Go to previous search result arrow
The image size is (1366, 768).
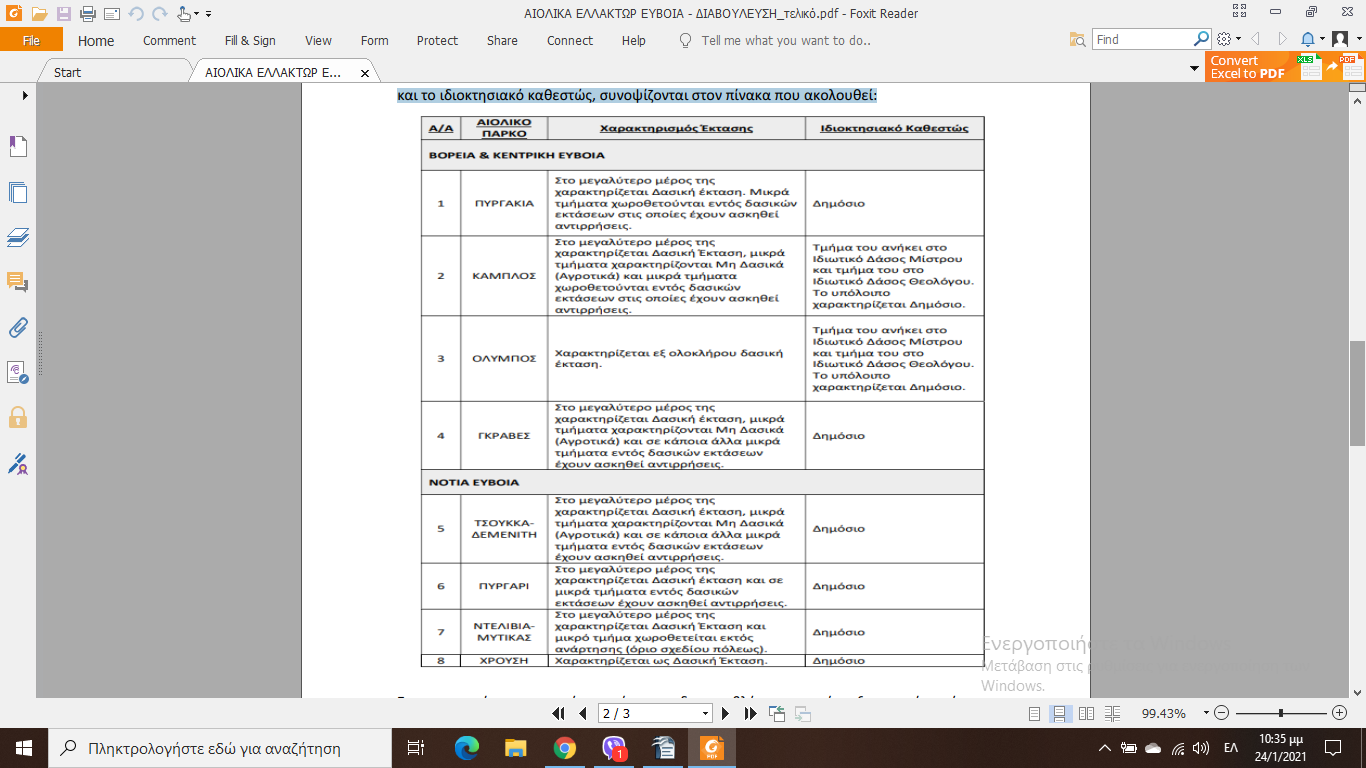click(1256, 39)
